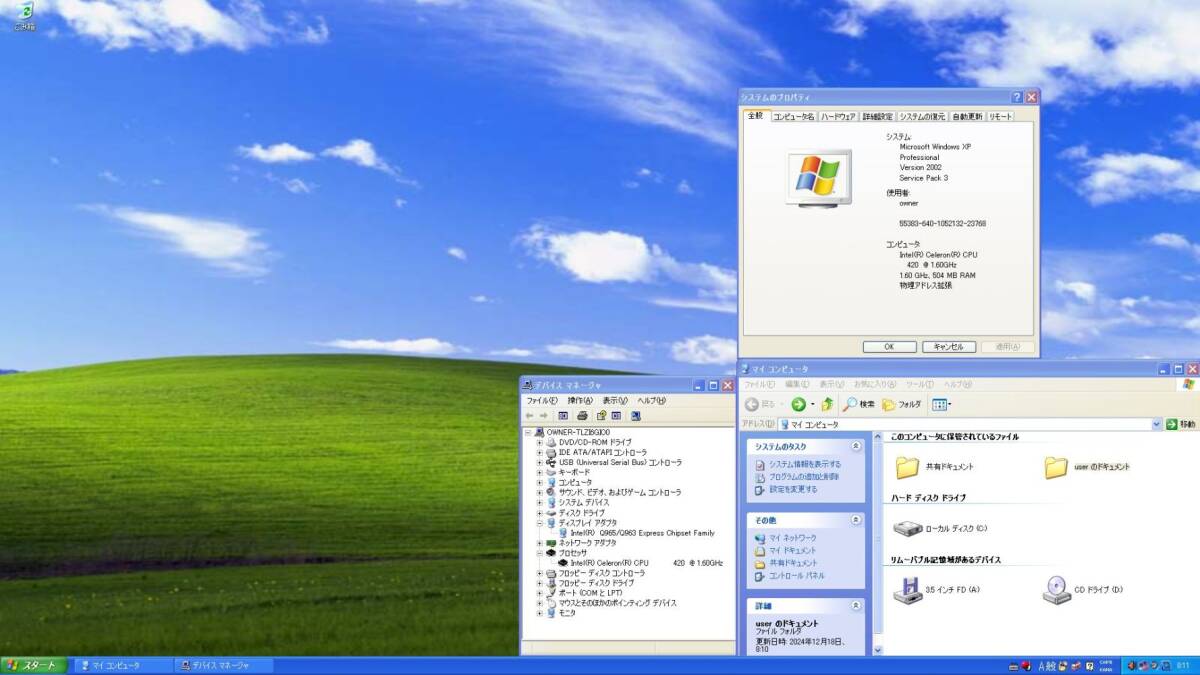Image resolution: width=1200 pixels, height=675 pixels.
Task: Click the forward green arrow in マイ コンピュータ
Action: coord(798,404)
